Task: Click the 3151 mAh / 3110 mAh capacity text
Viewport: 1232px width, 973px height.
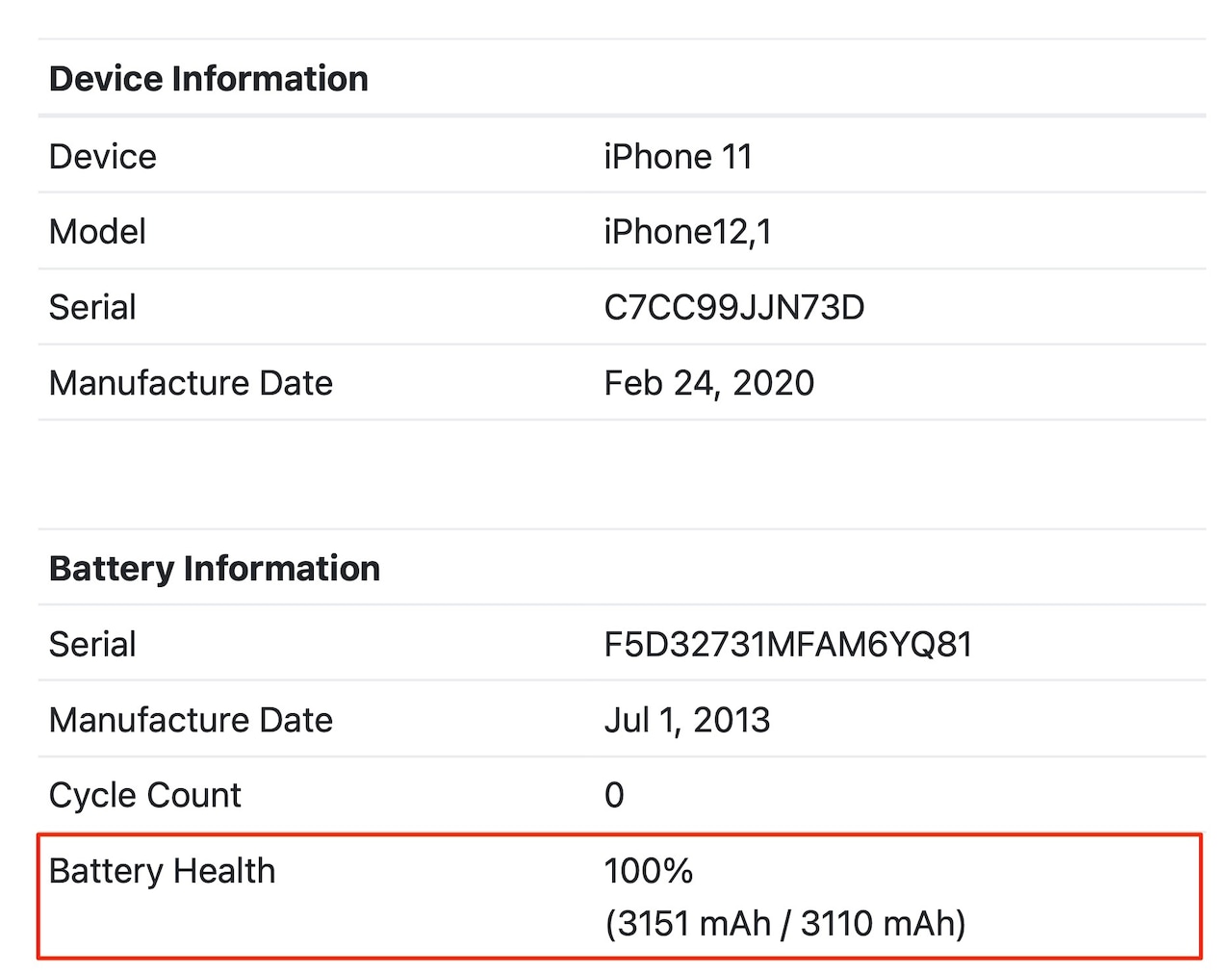Action: 784,923
